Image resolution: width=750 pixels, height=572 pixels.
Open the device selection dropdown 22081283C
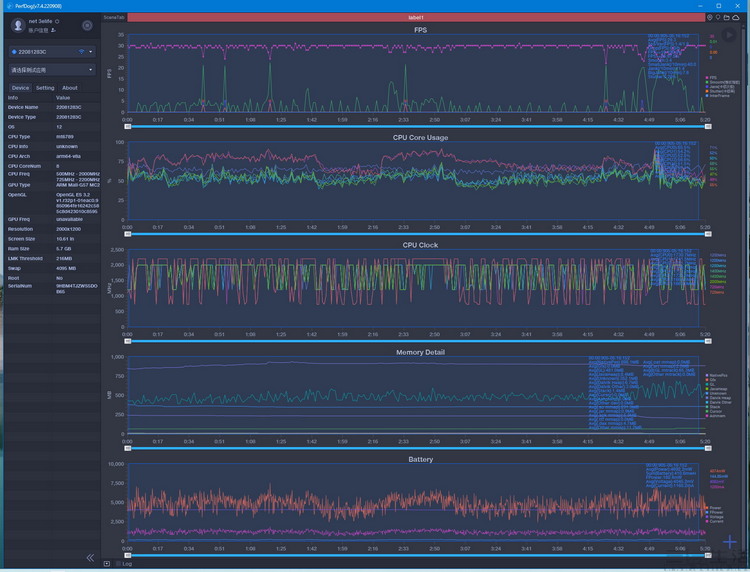click(52, 52)
